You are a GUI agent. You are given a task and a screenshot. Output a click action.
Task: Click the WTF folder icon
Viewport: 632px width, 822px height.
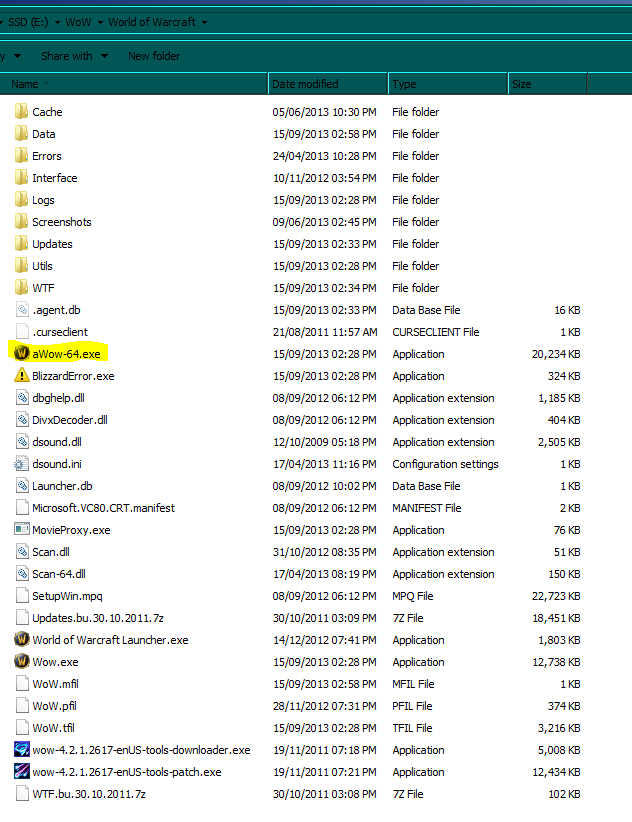tap(21, 288)
